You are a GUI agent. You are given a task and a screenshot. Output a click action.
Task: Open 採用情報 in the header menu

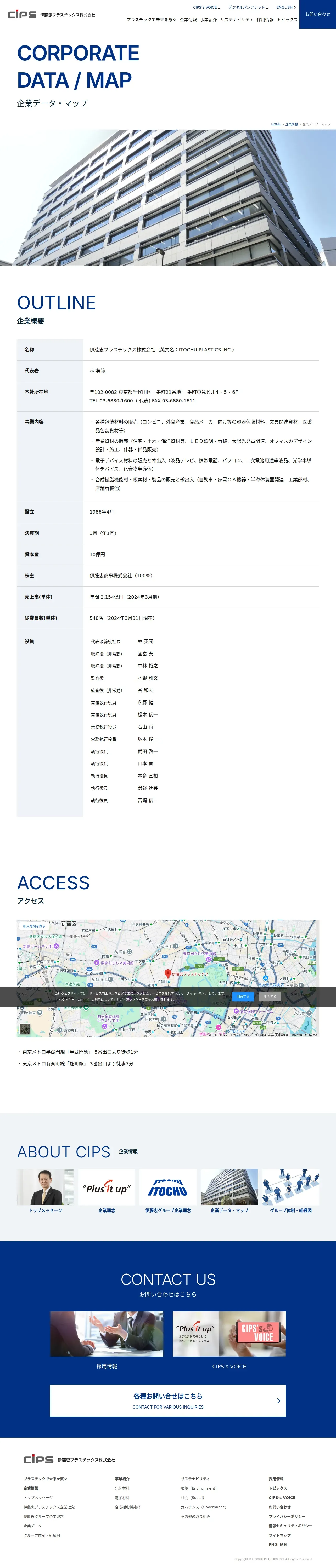265,20
